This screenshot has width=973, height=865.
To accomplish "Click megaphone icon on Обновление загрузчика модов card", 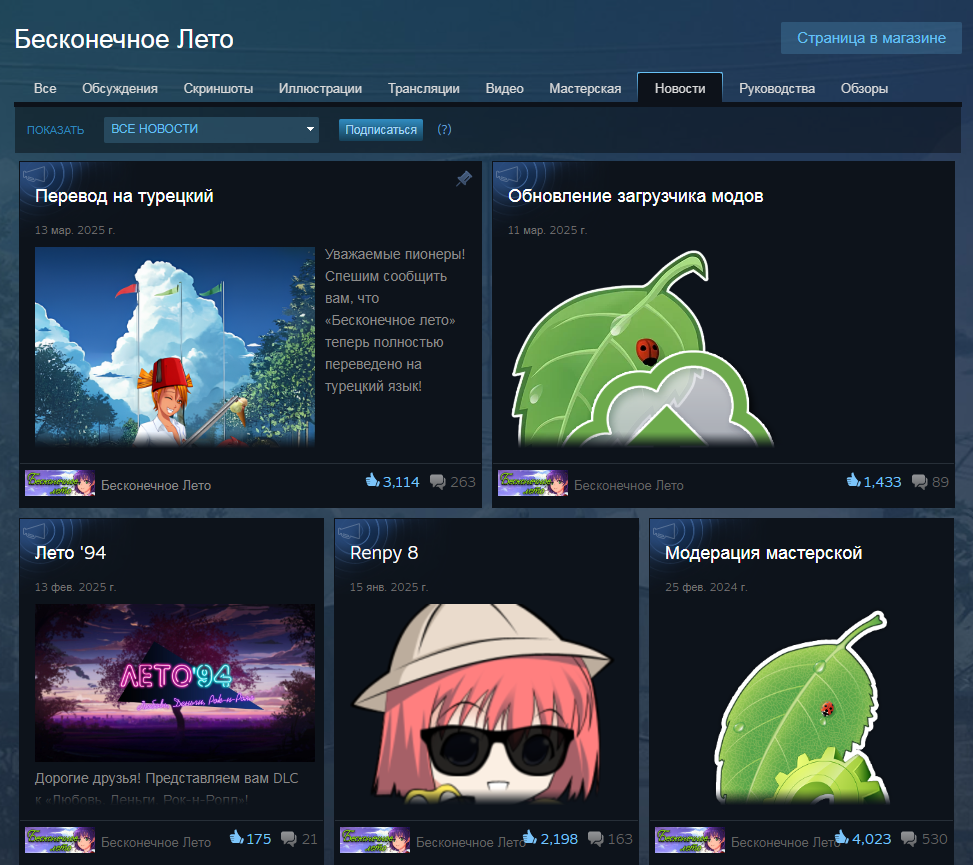I will 507,174.
